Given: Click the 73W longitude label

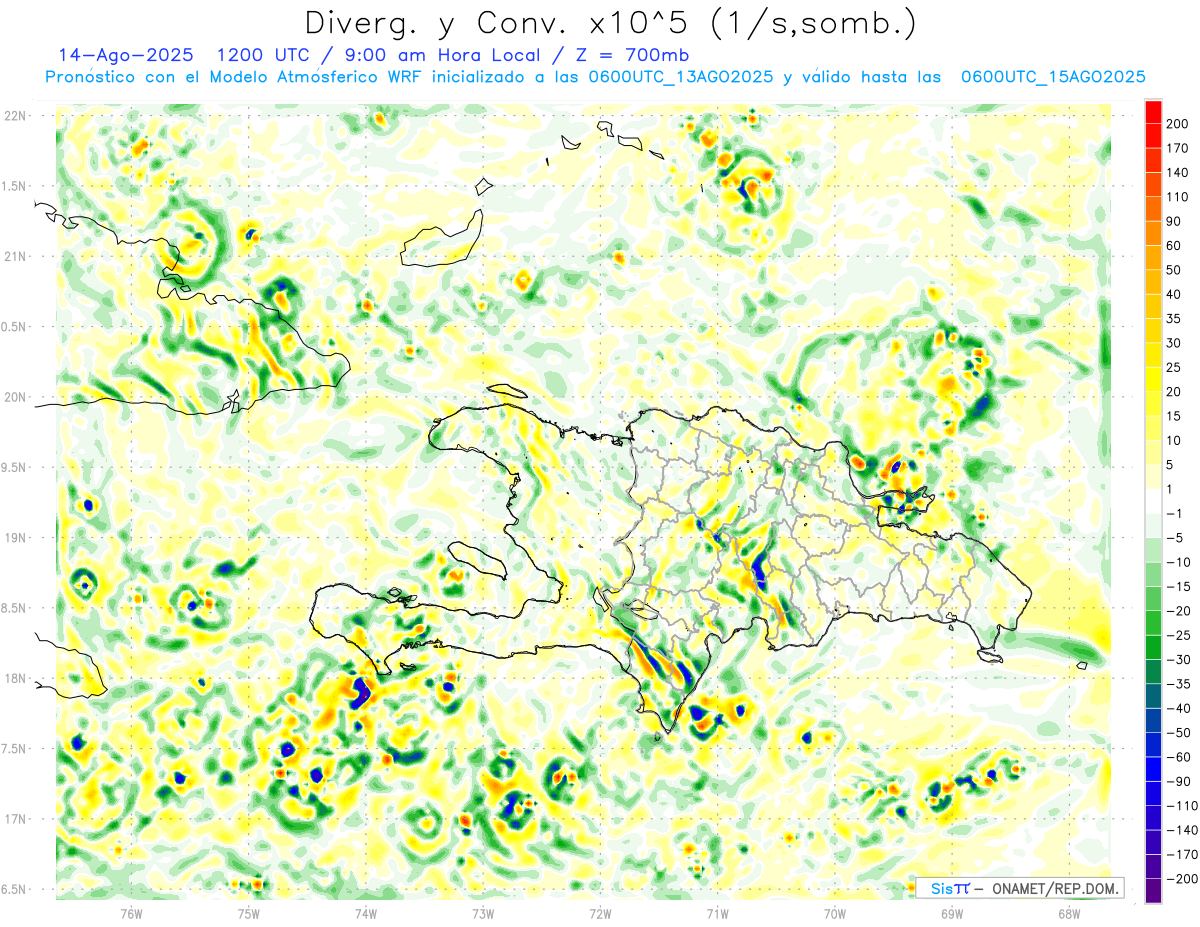Looking at the screenshot, I should click(483, 912).
